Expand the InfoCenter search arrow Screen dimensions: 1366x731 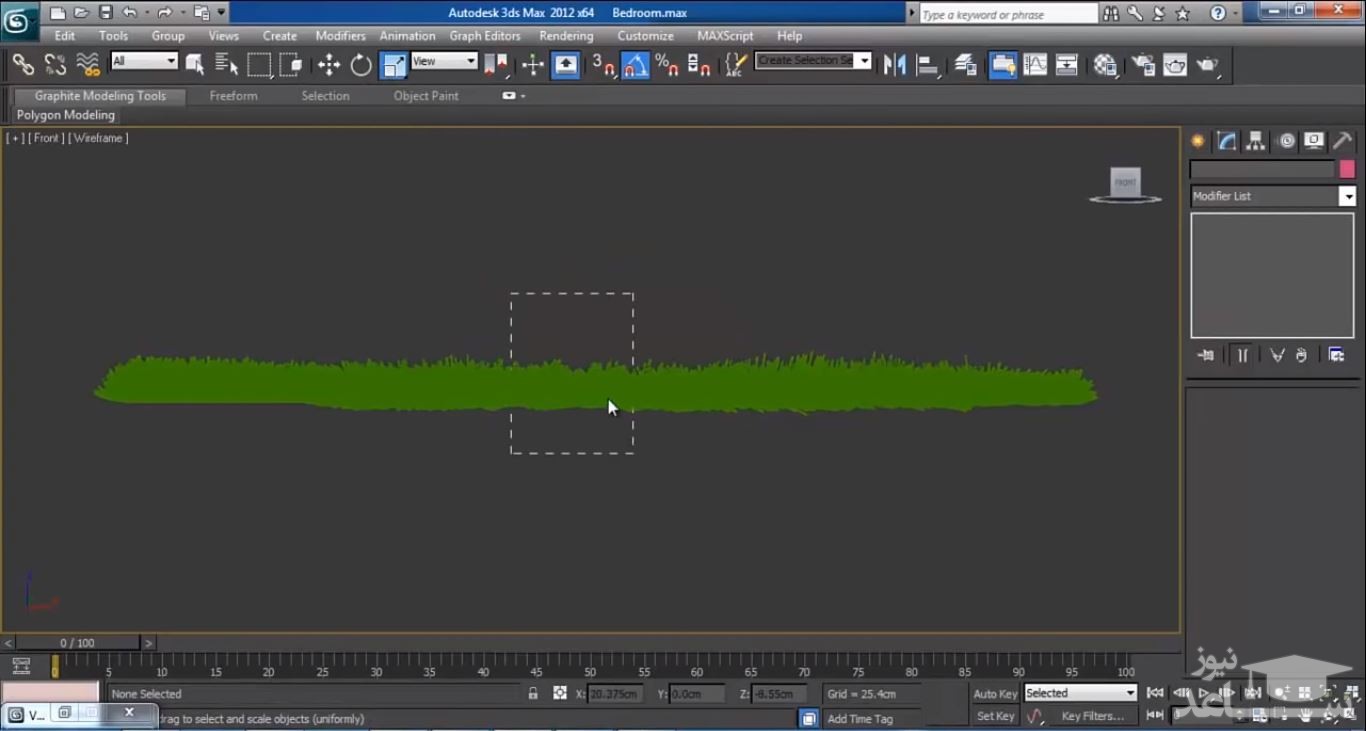911,14
